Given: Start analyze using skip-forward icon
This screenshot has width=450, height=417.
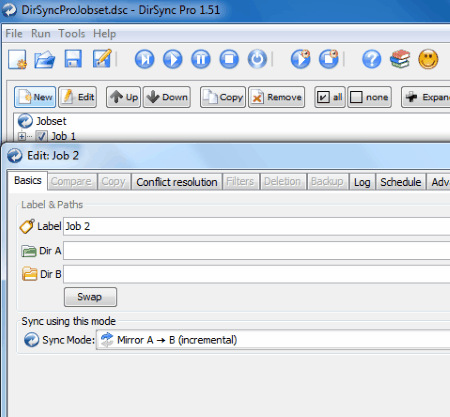Looking at the screenshot, I should 144,59.
